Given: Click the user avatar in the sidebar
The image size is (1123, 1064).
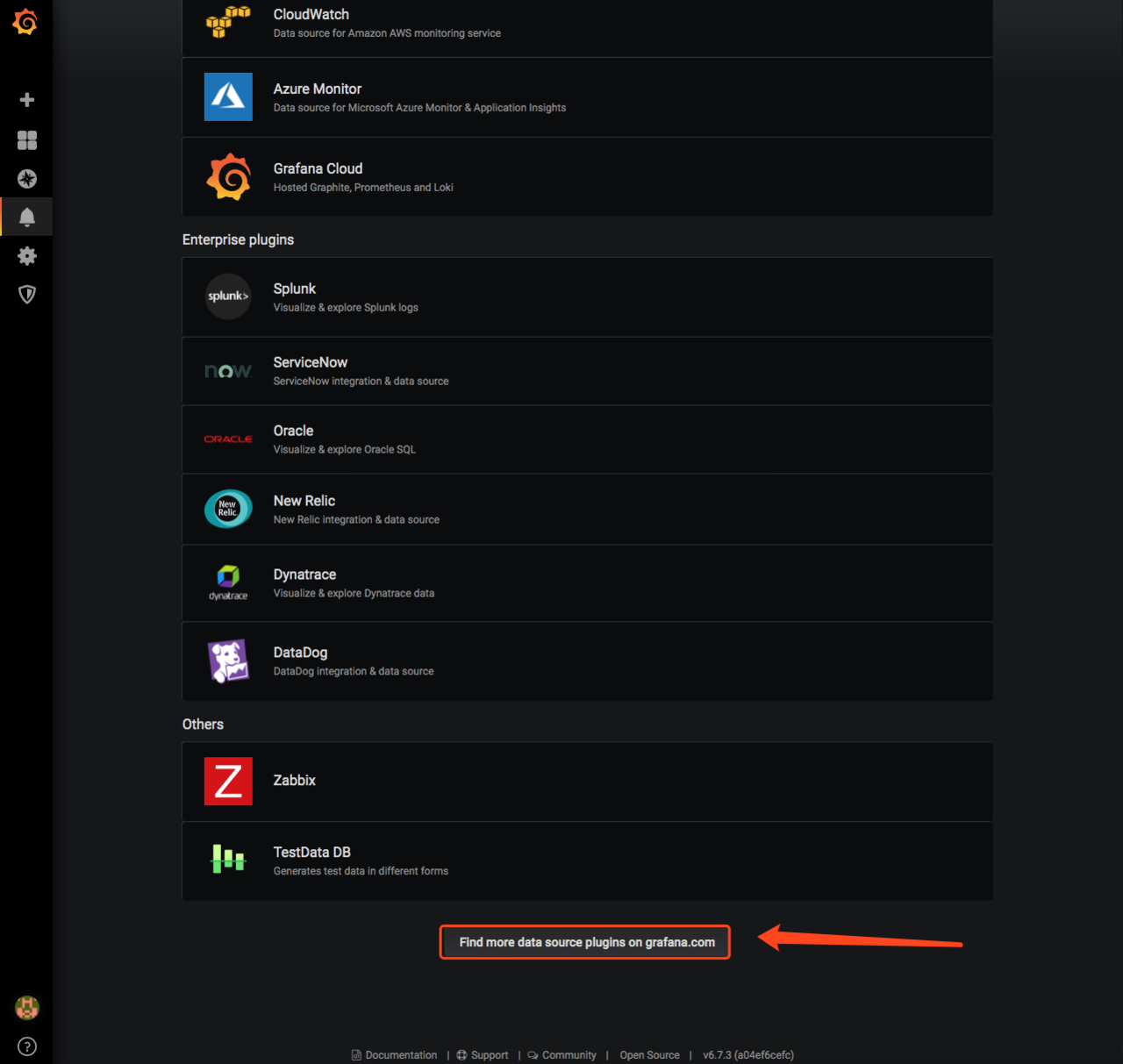Looking at the screenshot, I should [x=27, y=1008].
